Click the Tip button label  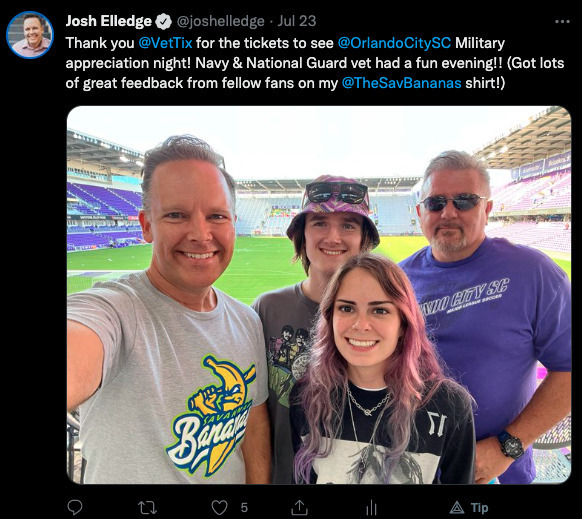(480, 507)
